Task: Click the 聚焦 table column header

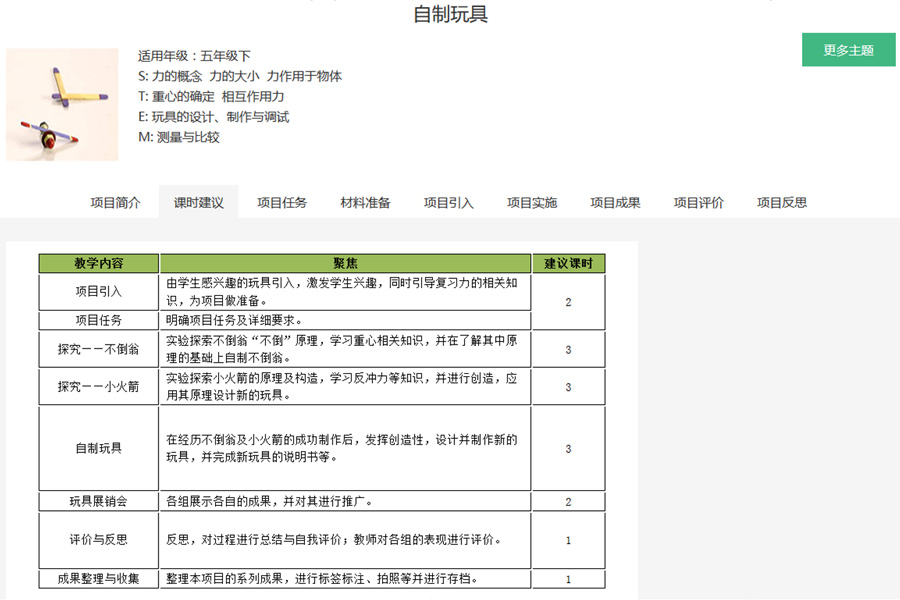Action: (345, 264)
